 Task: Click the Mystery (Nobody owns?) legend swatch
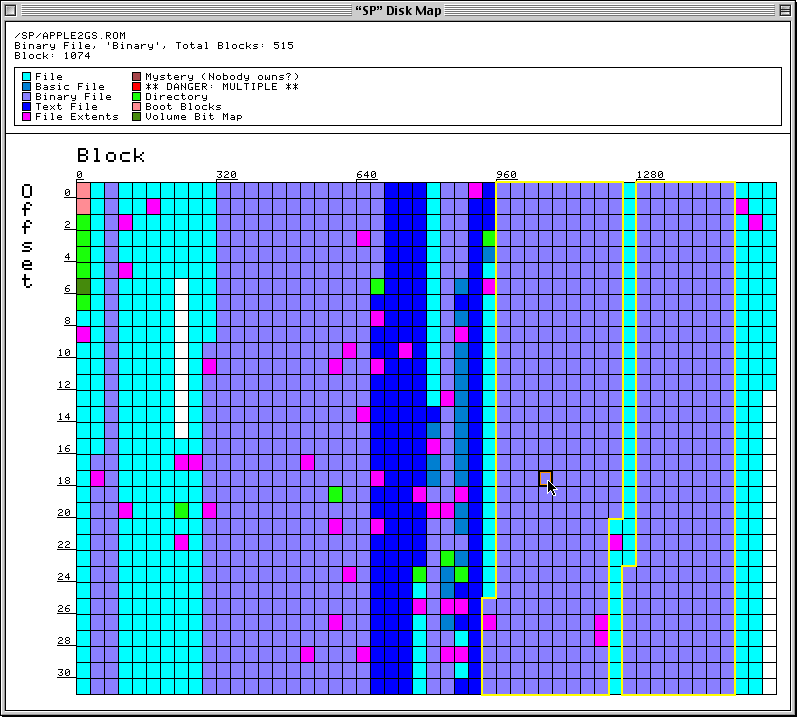[x=136, y=77]
